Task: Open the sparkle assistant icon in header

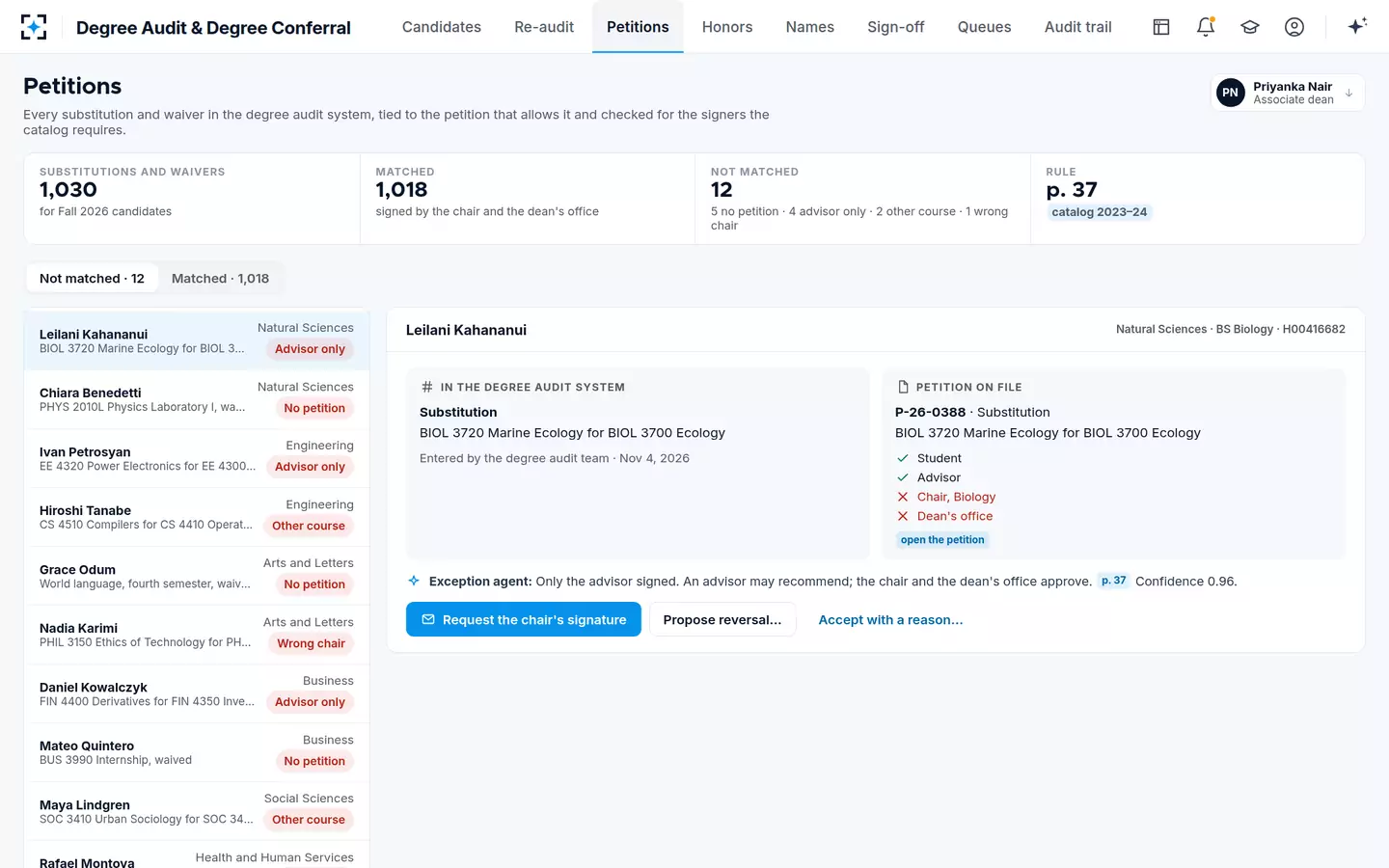Action: (x=1358, y=26)
